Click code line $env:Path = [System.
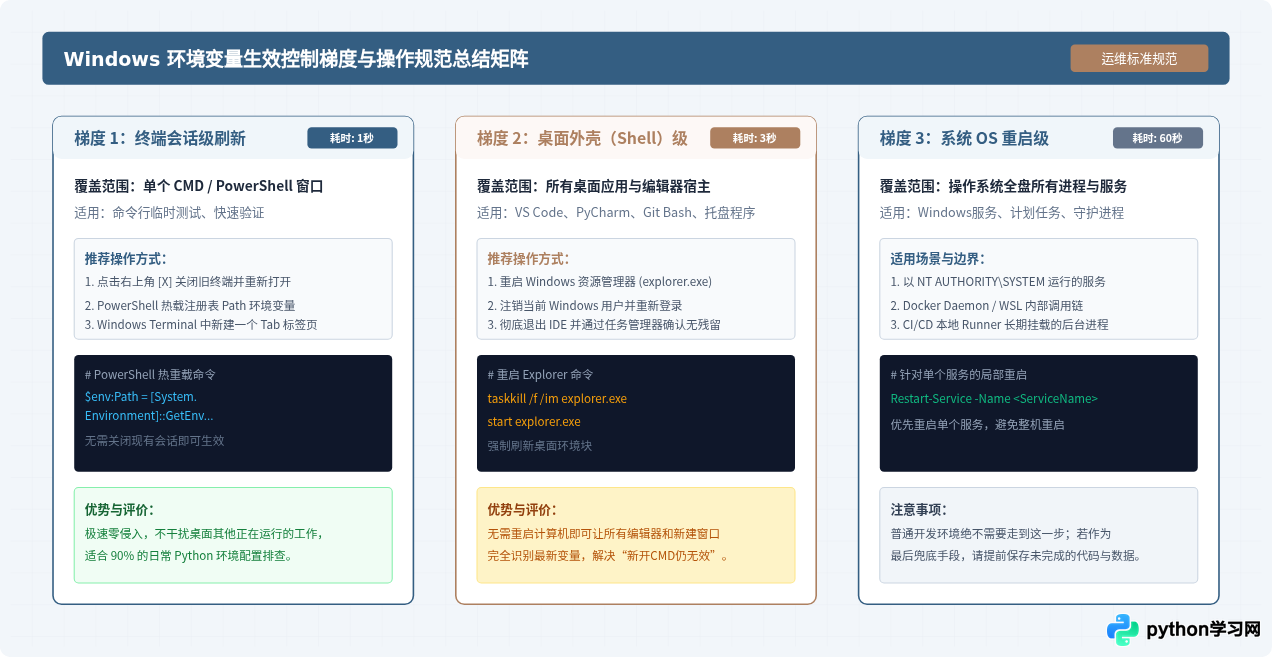1272x658 pixels. (141, 398)
